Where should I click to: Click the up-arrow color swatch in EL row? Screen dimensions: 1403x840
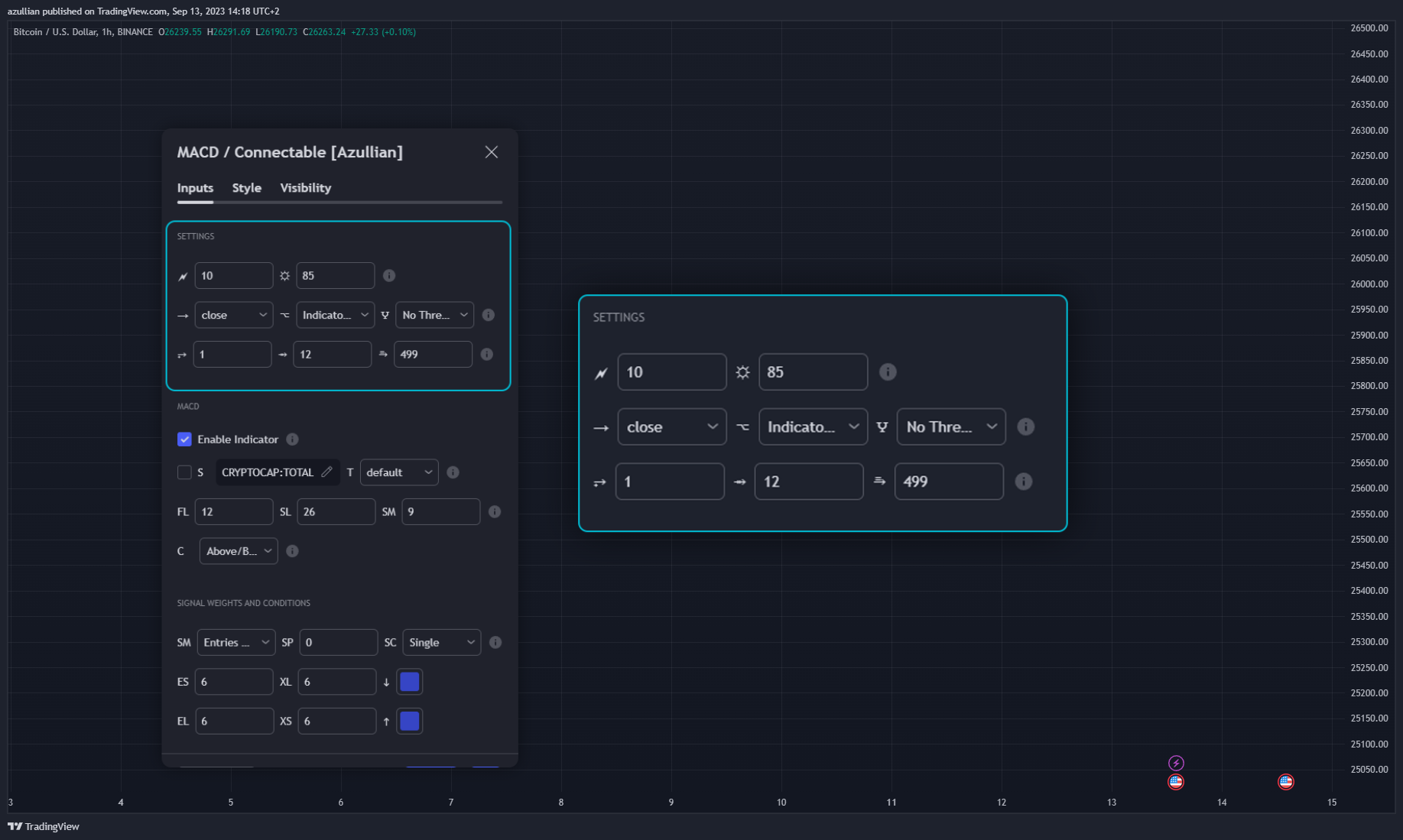[x=410, y=722]
